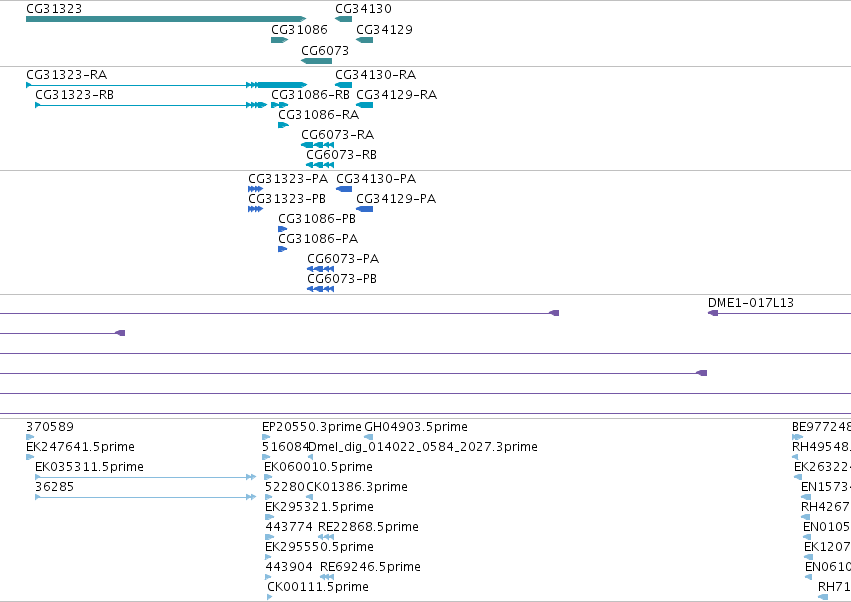This screenshot has height=602, width=851.
Task: Click the EN1573 EST label
Action: pyautogui.click(x=826, y=487)
